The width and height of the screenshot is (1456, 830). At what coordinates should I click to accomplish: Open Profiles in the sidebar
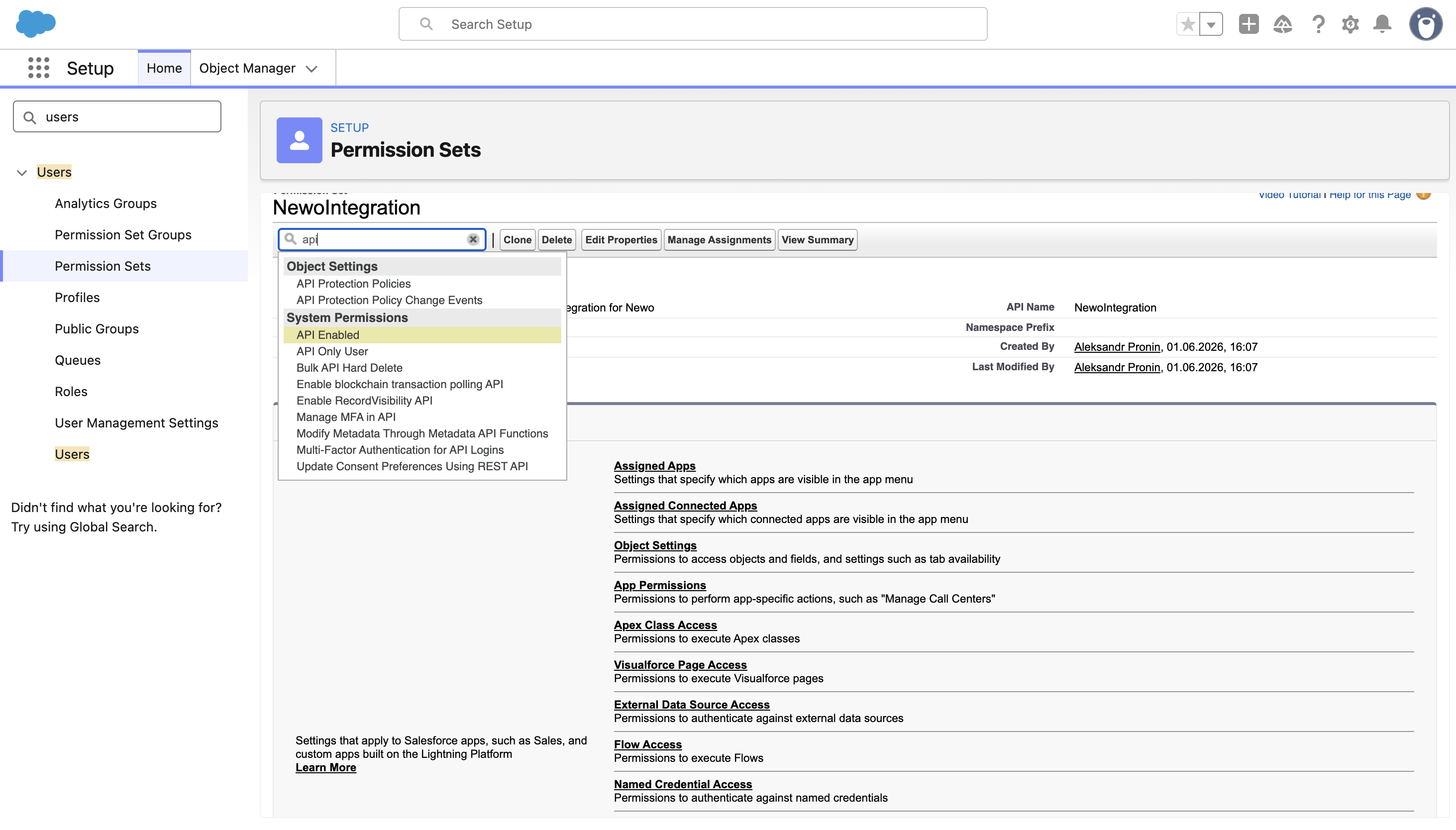coord(77,298)
